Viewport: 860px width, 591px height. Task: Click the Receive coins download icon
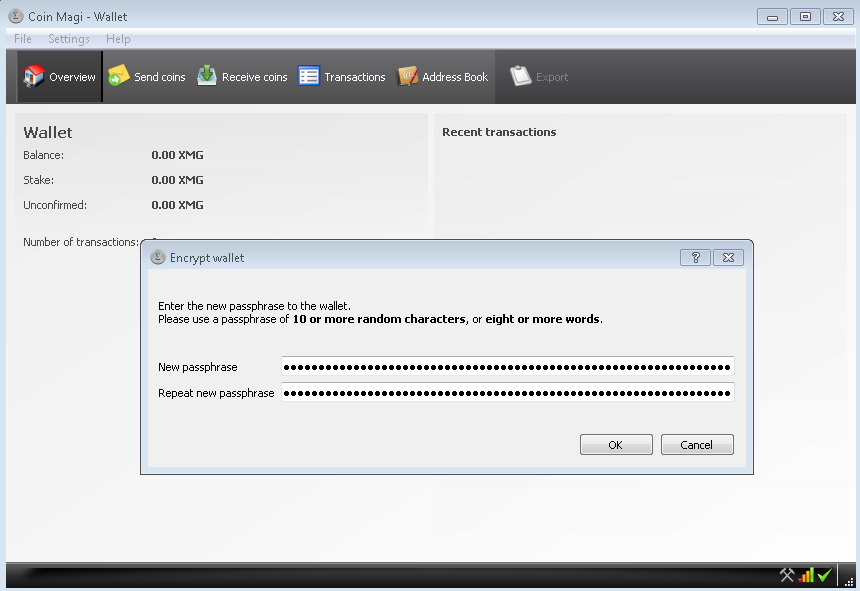pos(207,76)
